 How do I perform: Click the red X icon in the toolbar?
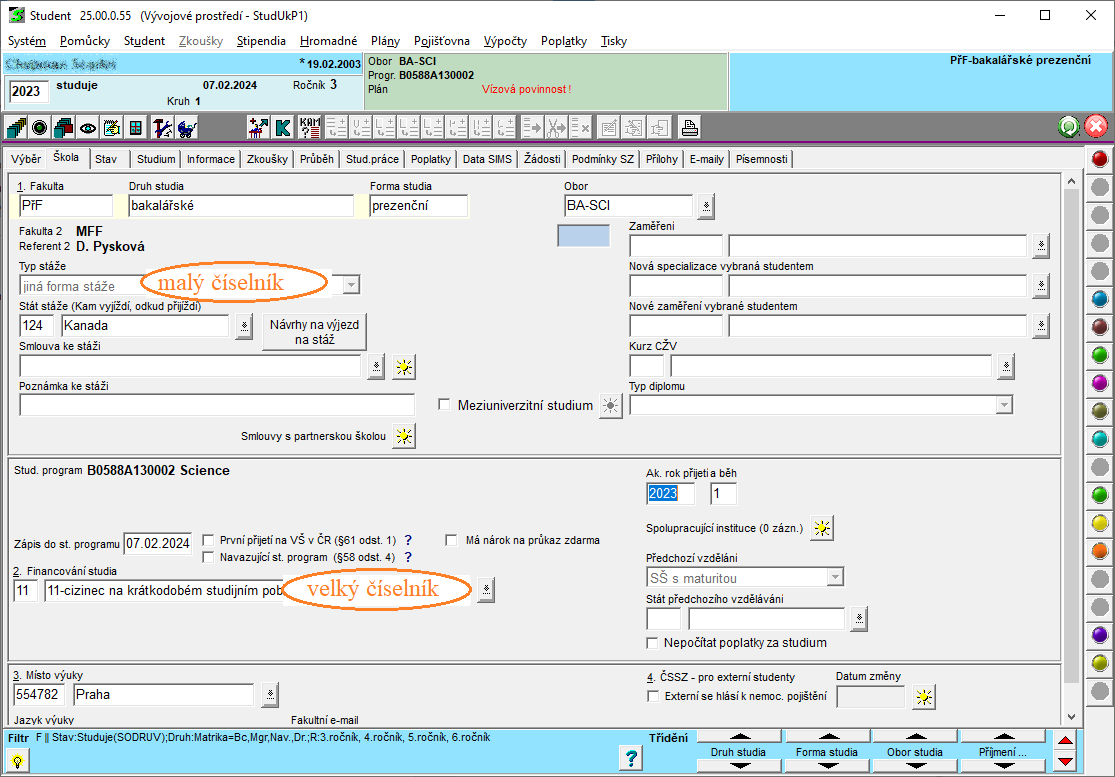pos(1097,127)
